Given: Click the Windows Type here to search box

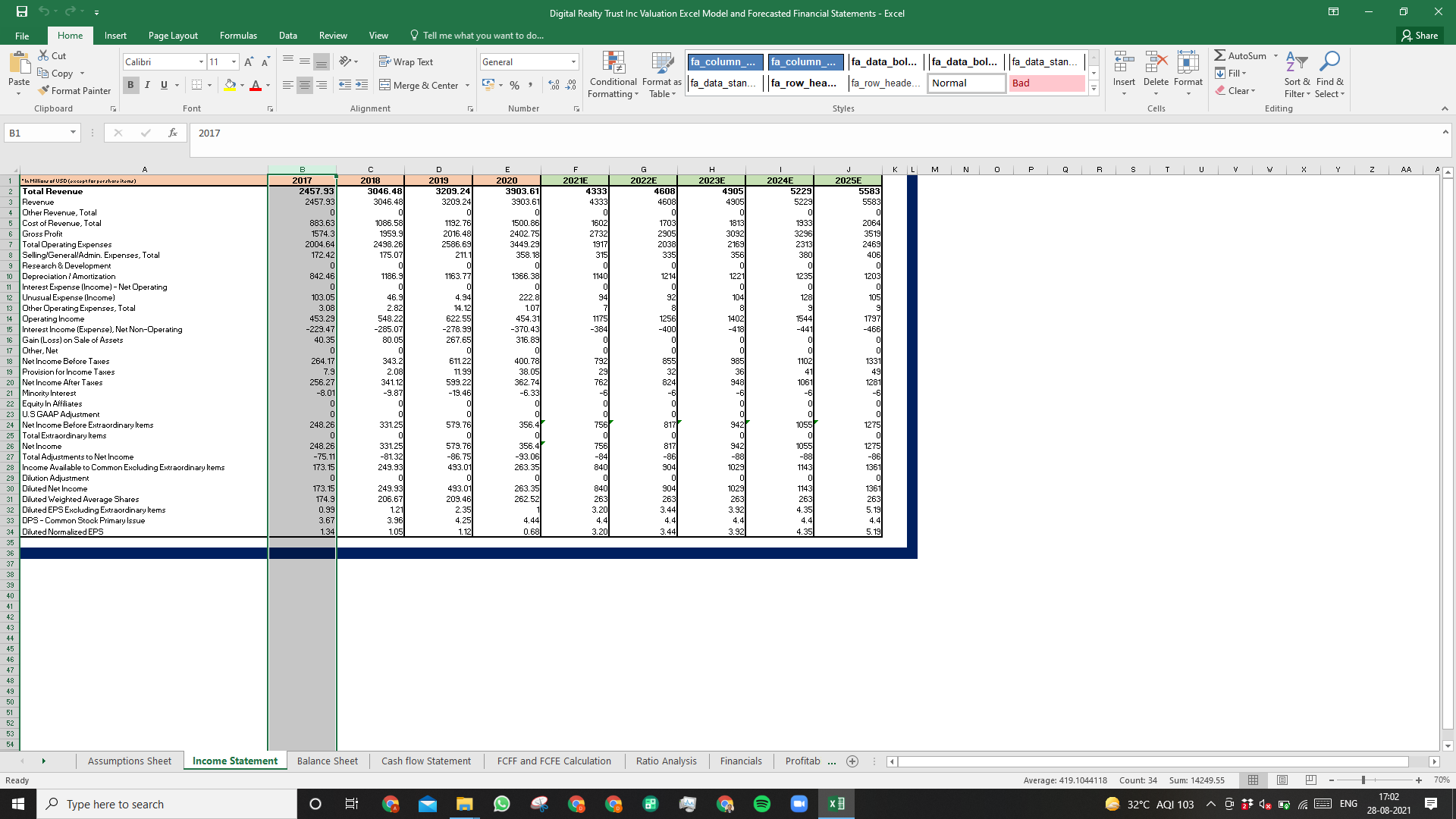Looking at the screenshot, I should click(167, 804).
